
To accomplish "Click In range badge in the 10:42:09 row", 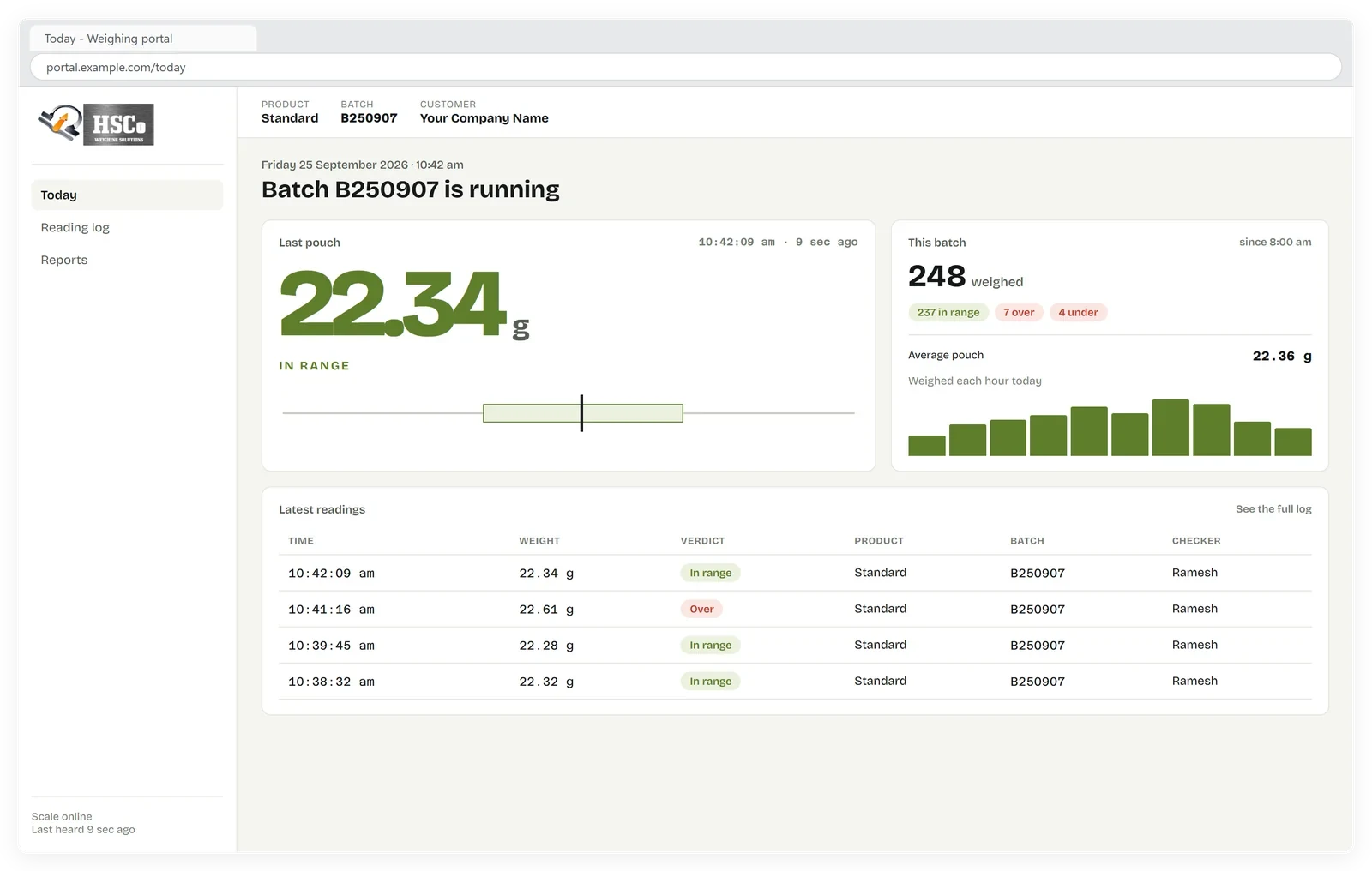I will click(710, 573).
